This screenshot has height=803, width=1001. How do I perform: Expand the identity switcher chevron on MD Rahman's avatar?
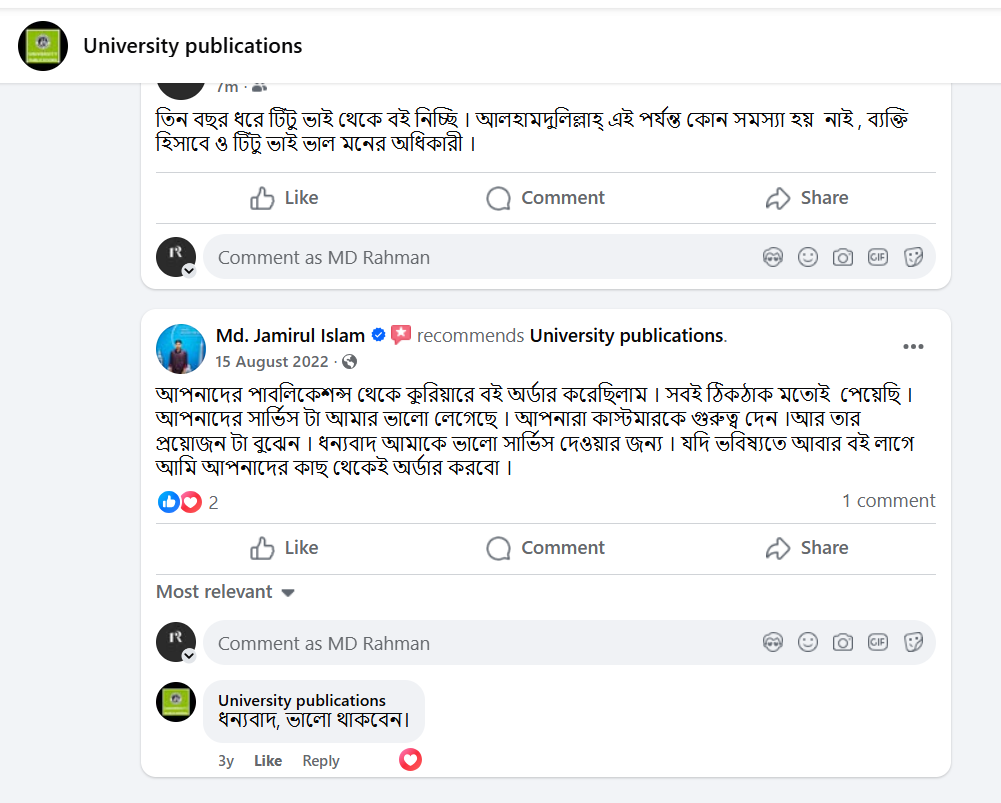point(187,270)
